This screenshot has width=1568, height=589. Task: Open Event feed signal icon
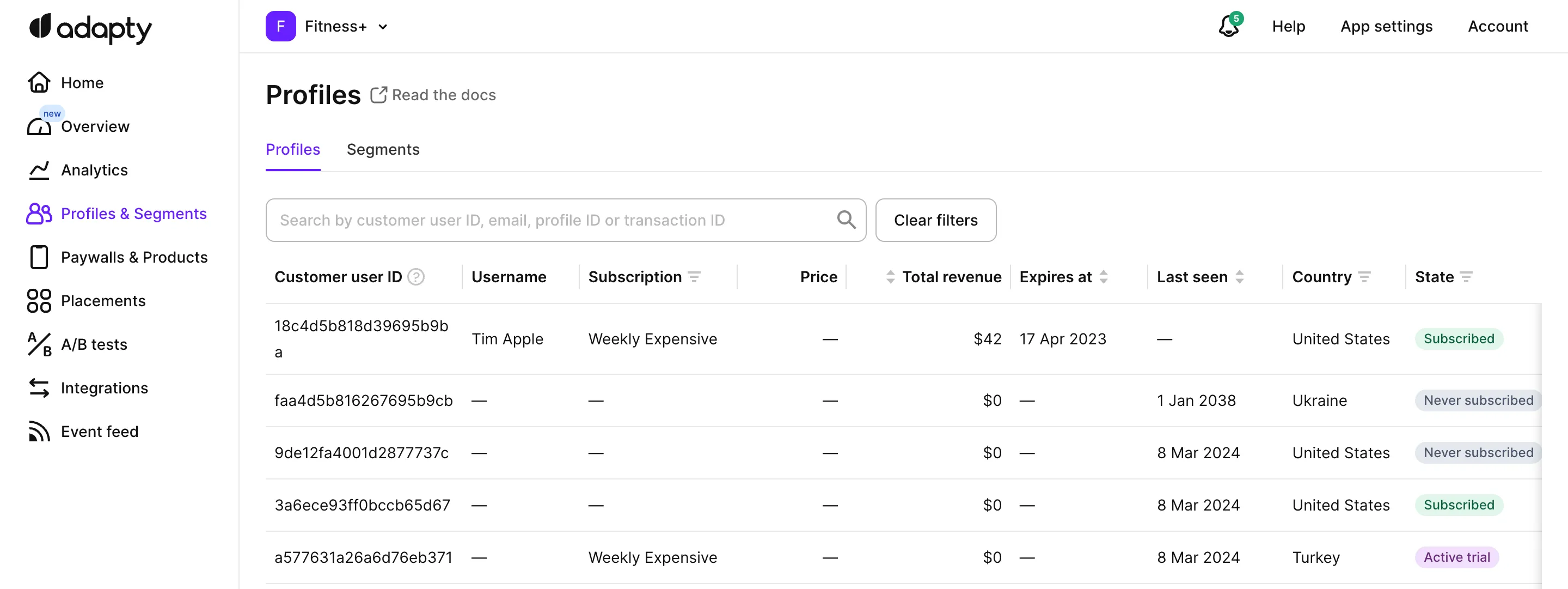(x=39, y=431)
